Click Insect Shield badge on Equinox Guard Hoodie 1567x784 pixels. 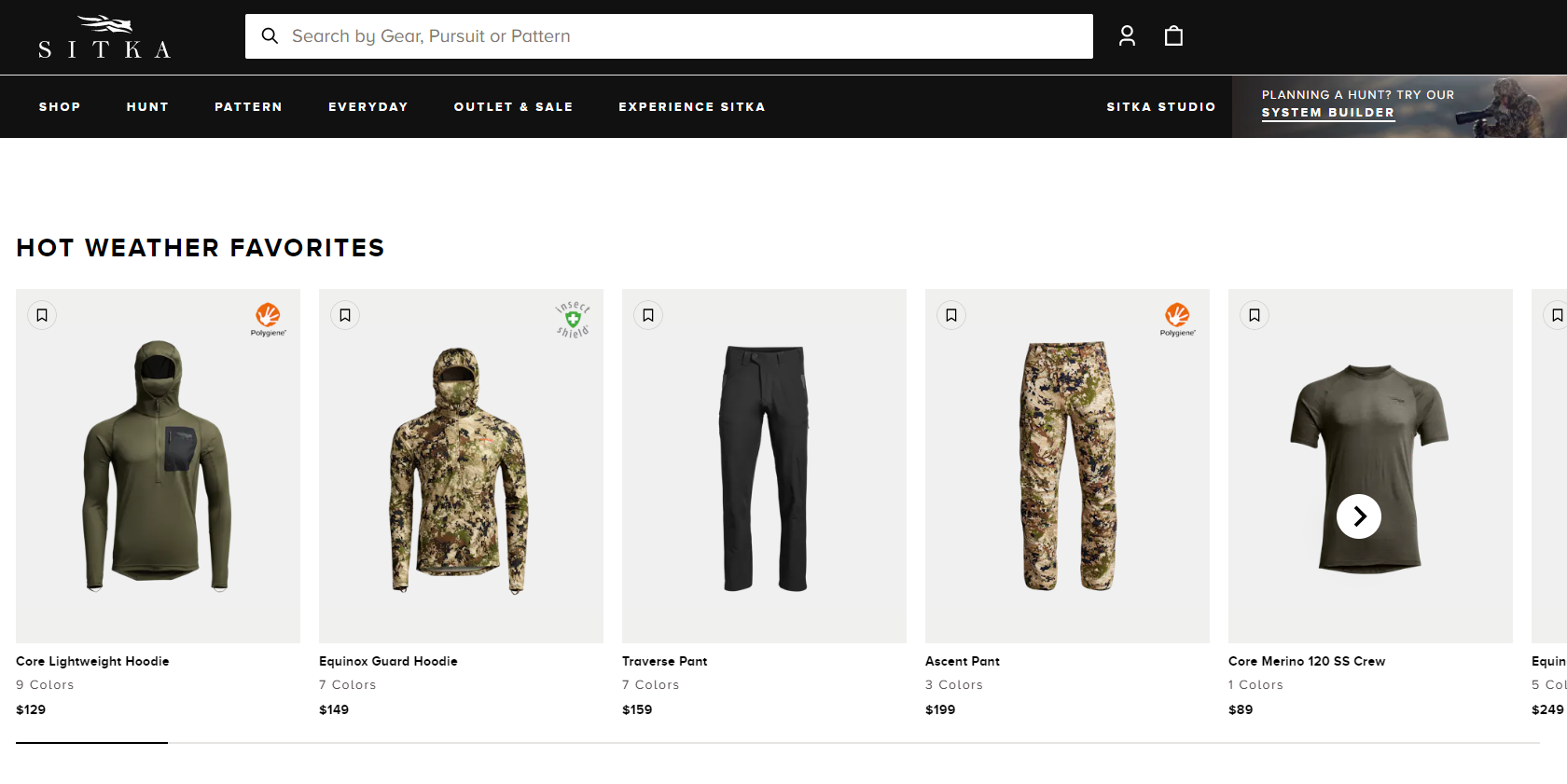click(x=573, y=319)
